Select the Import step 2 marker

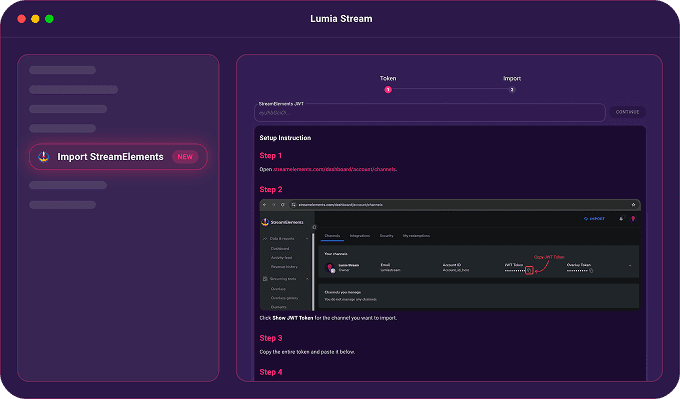(512, 90)
